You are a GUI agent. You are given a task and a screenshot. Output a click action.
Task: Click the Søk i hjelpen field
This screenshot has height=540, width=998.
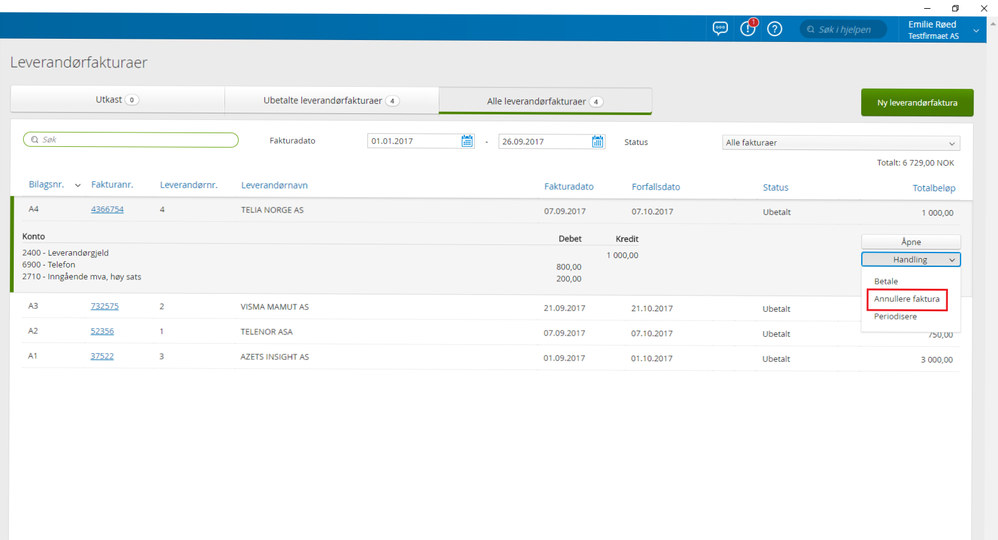point(843,29)
